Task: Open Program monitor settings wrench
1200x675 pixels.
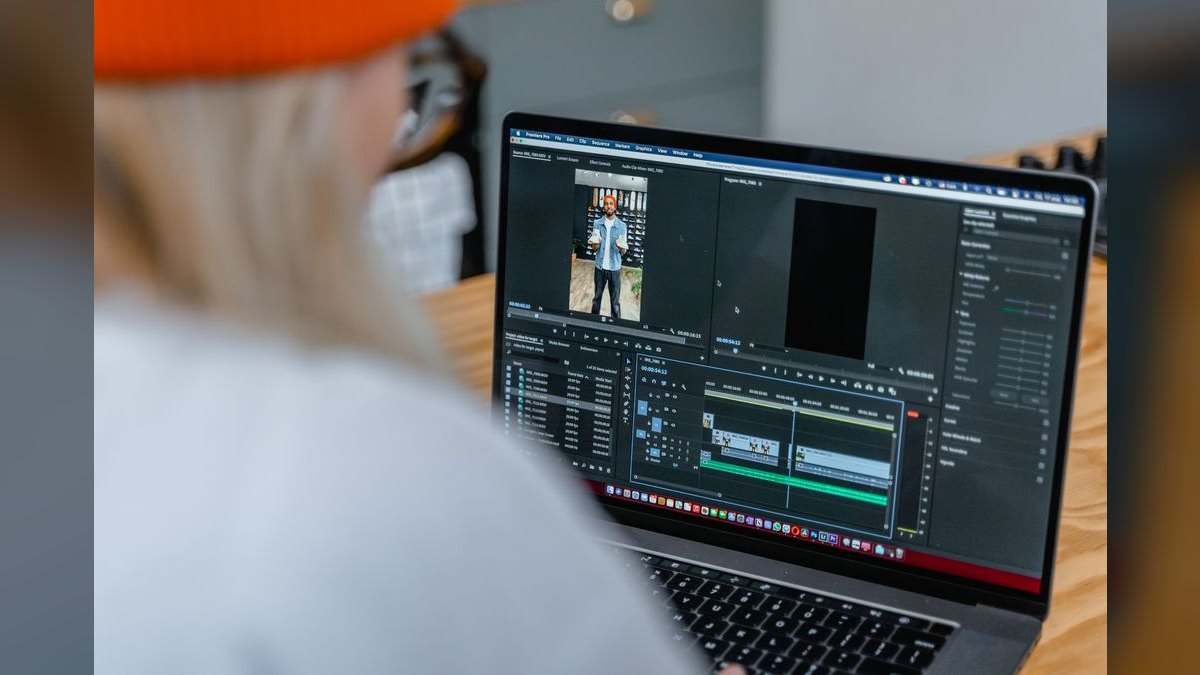Action: [901, 370]
